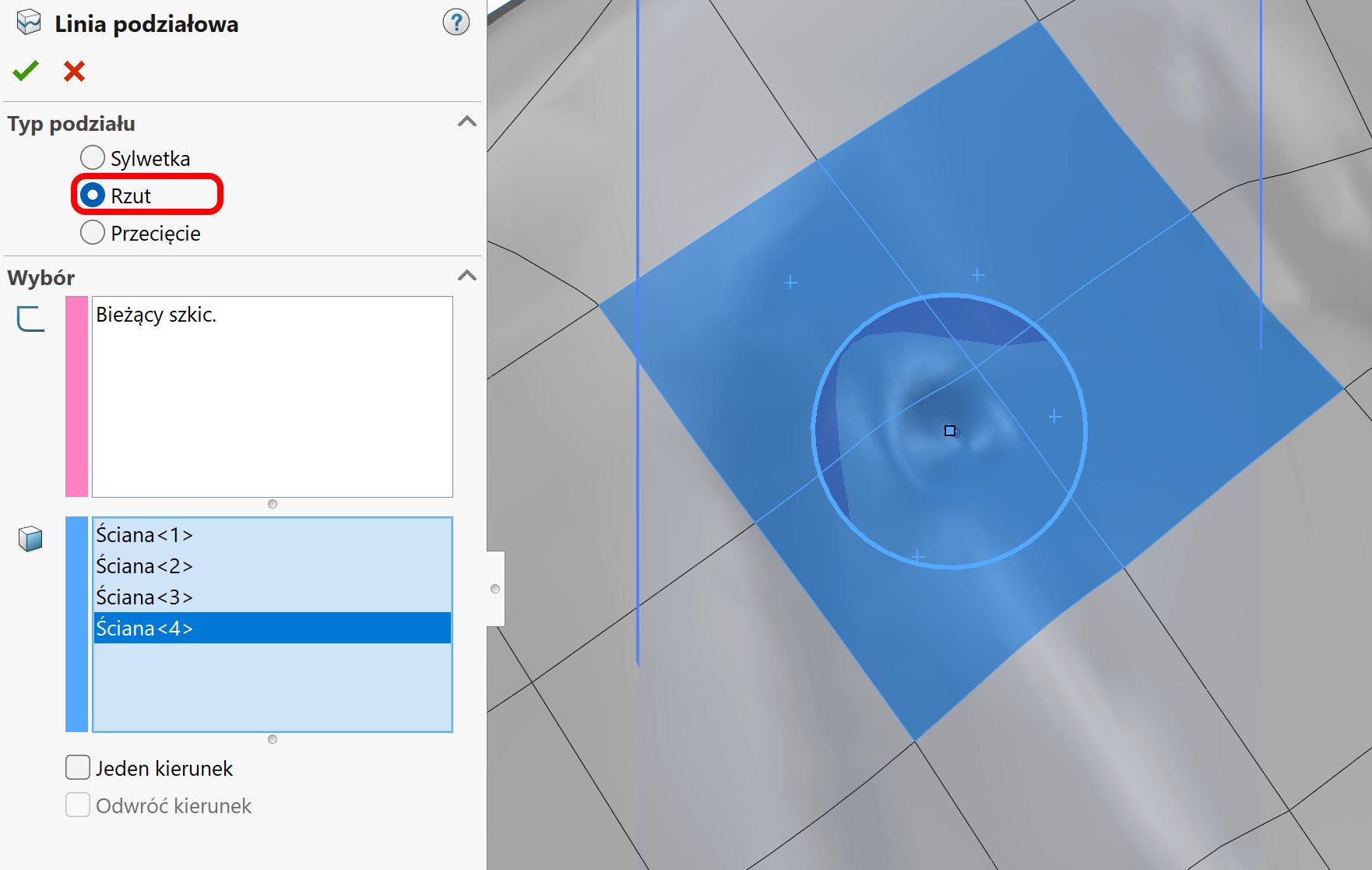
Task: Cancel with the red X icon
Action: coord(74,72)
